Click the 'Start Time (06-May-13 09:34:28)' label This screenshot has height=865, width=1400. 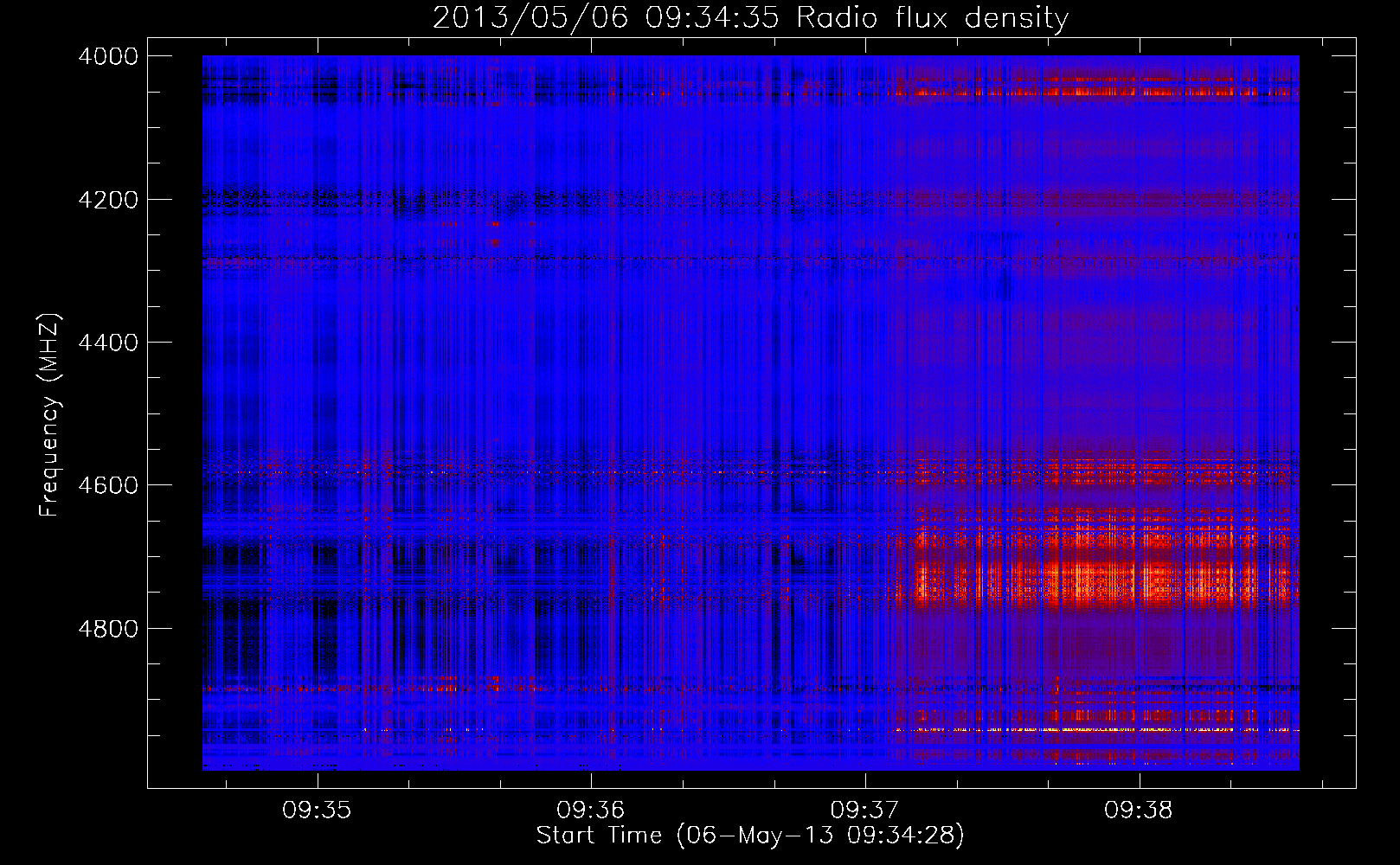[x=750, y=836]
